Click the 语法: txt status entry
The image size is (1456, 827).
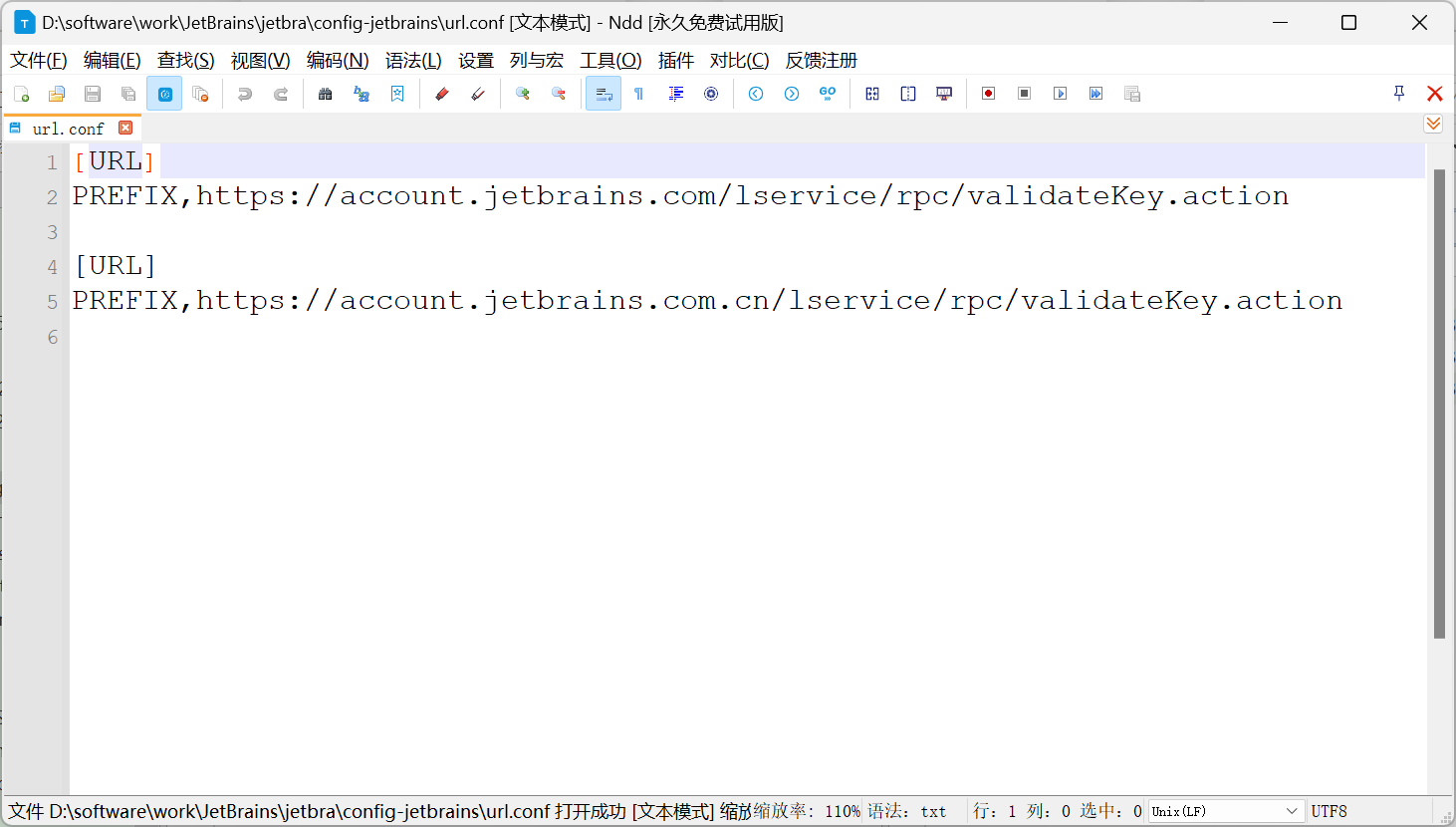(906, 811)
